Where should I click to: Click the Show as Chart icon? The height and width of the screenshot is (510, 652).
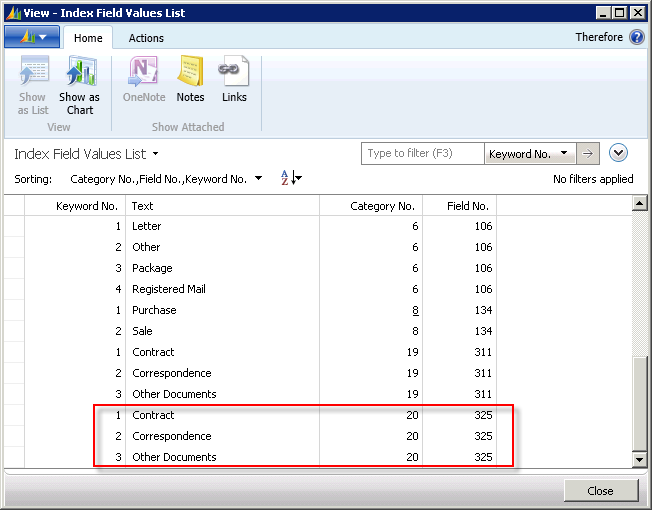[x=79, y=75]
